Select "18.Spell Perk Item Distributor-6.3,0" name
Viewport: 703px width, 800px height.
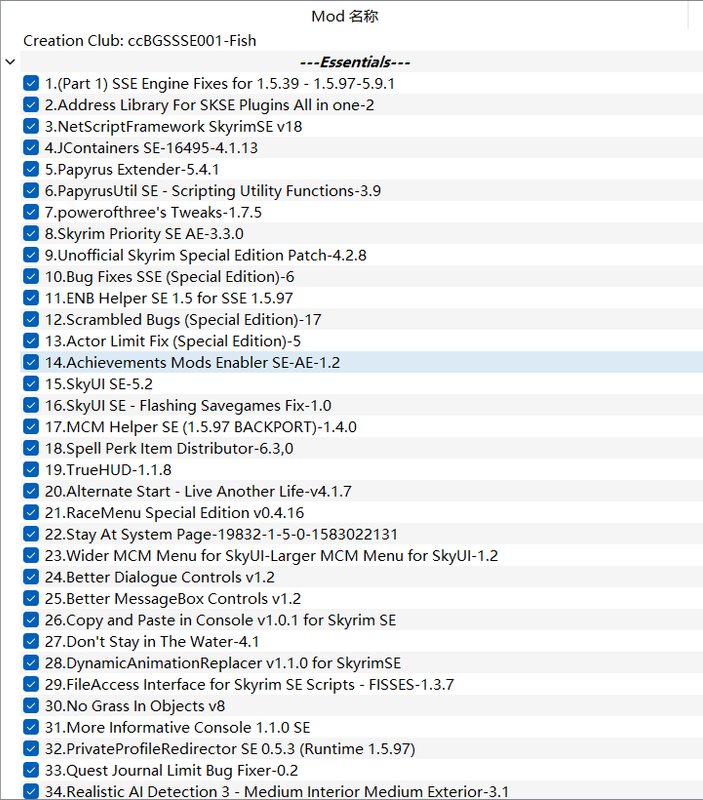[169, 448]
